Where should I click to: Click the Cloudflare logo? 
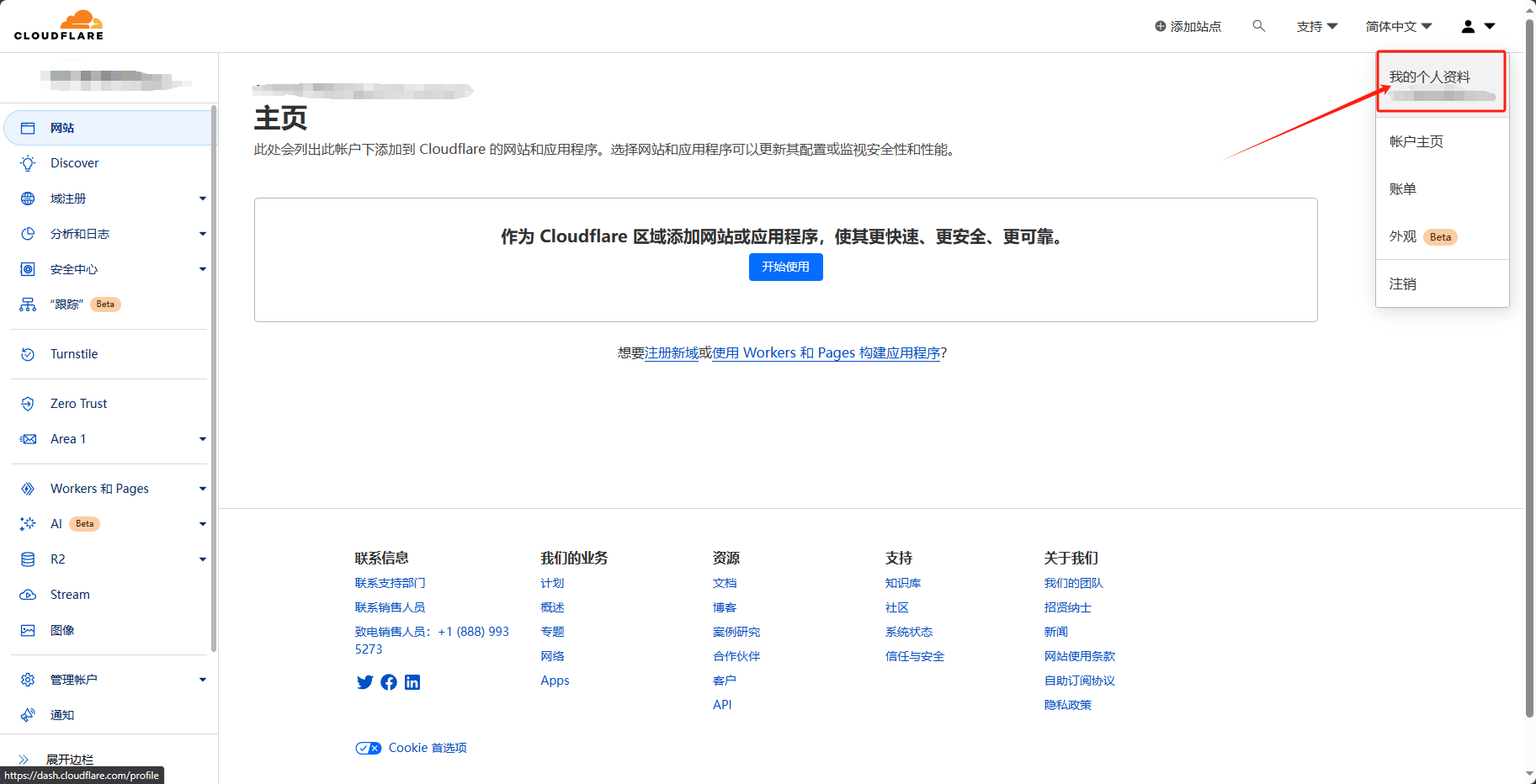[58, 25]
